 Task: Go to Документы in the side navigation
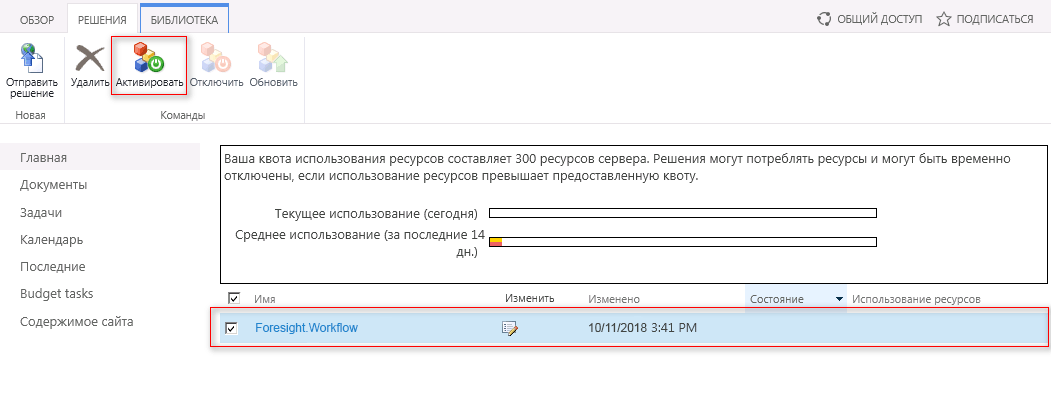[53, 185]
